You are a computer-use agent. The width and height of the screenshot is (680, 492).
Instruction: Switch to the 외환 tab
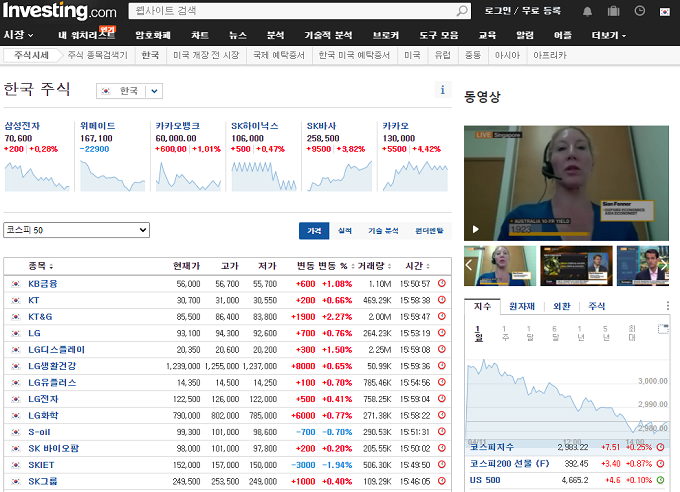click(562, 306)
